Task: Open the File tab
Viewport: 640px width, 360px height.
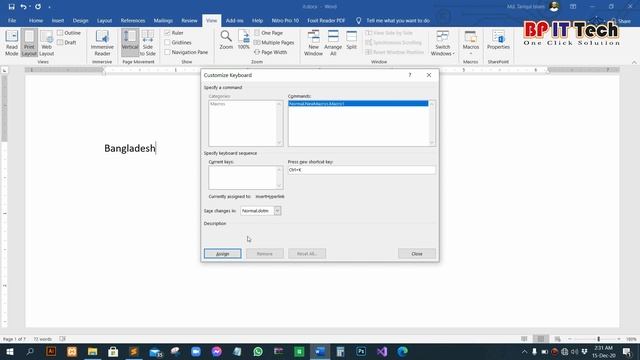Action: [12, 20]
